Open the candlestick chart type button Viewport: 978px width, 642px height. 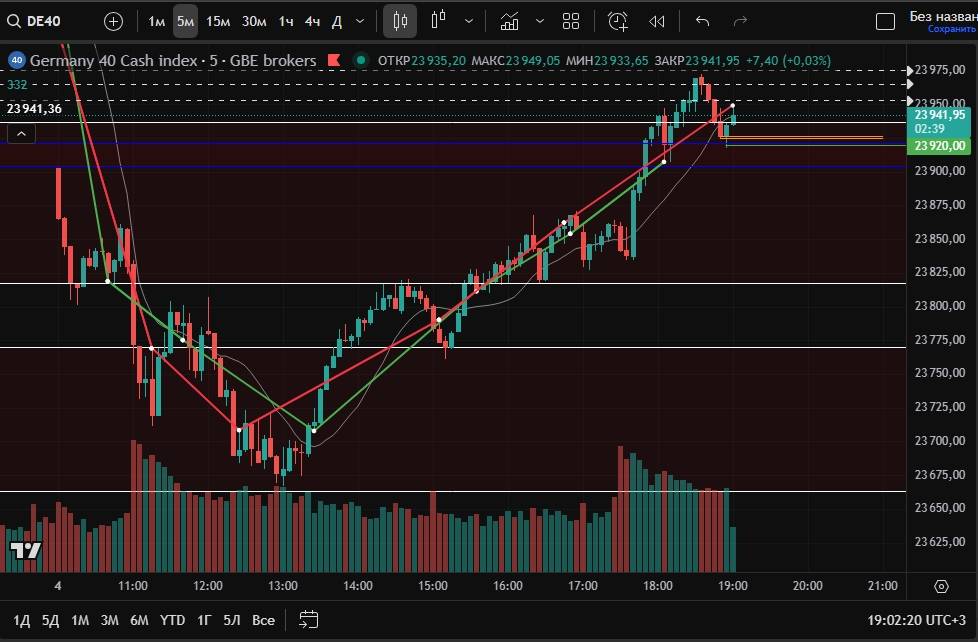400,21
